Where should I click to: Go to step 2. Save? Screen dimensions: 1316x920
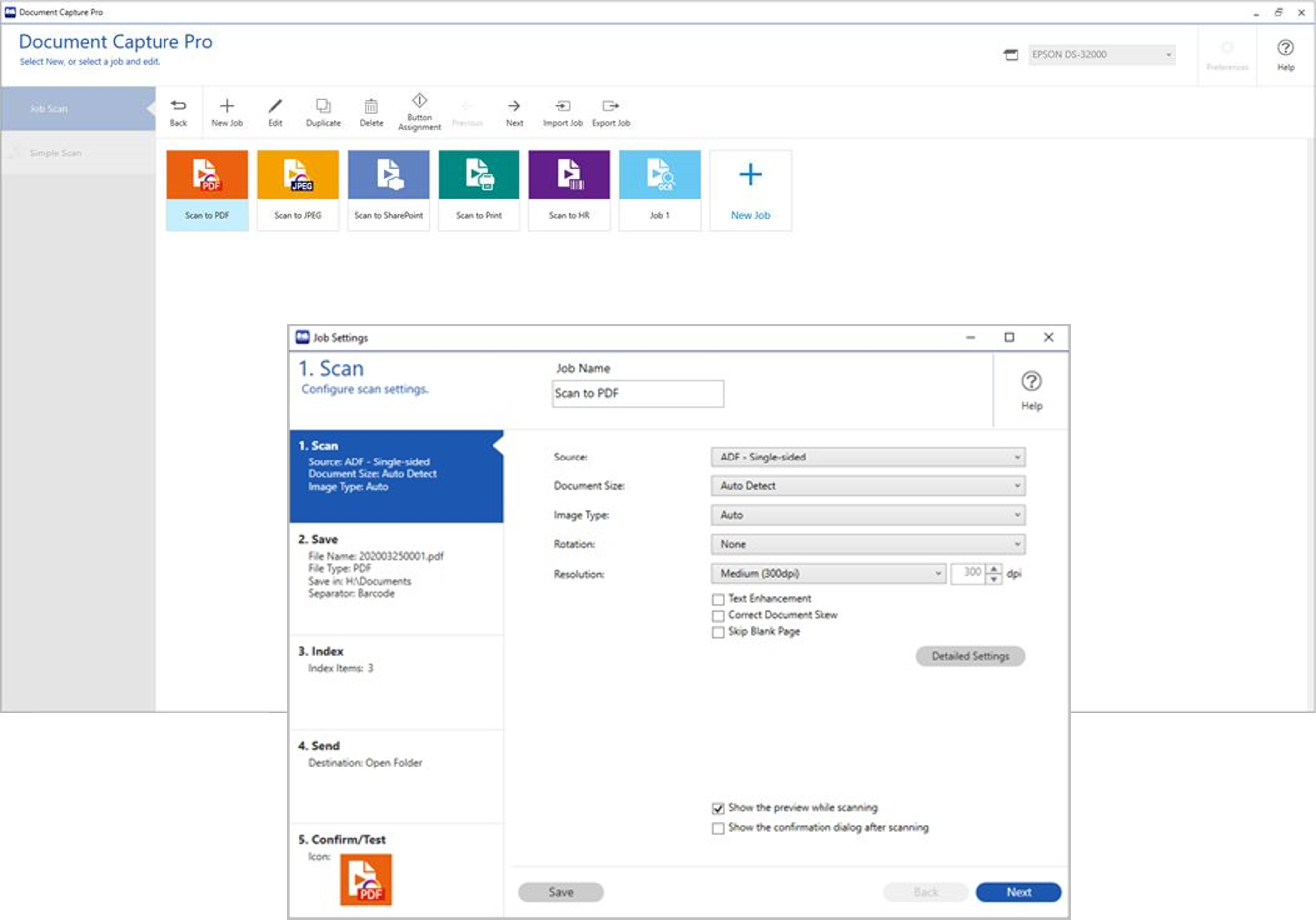point(396,579)
